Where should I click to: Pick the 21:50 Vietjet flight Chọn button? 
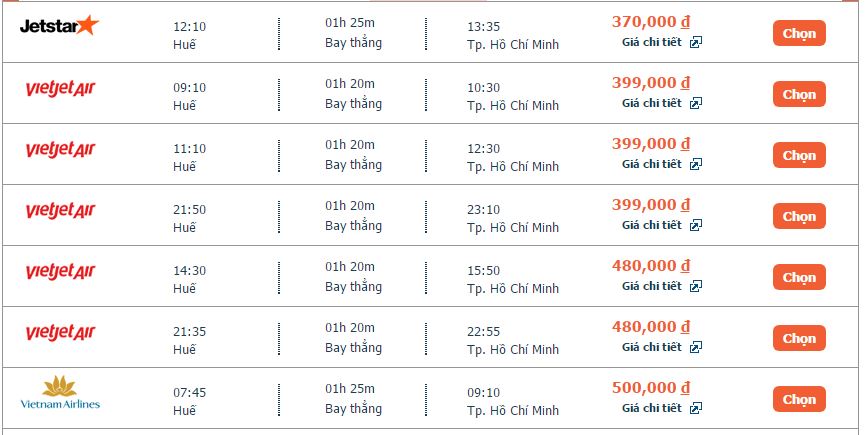click(799, 216)
